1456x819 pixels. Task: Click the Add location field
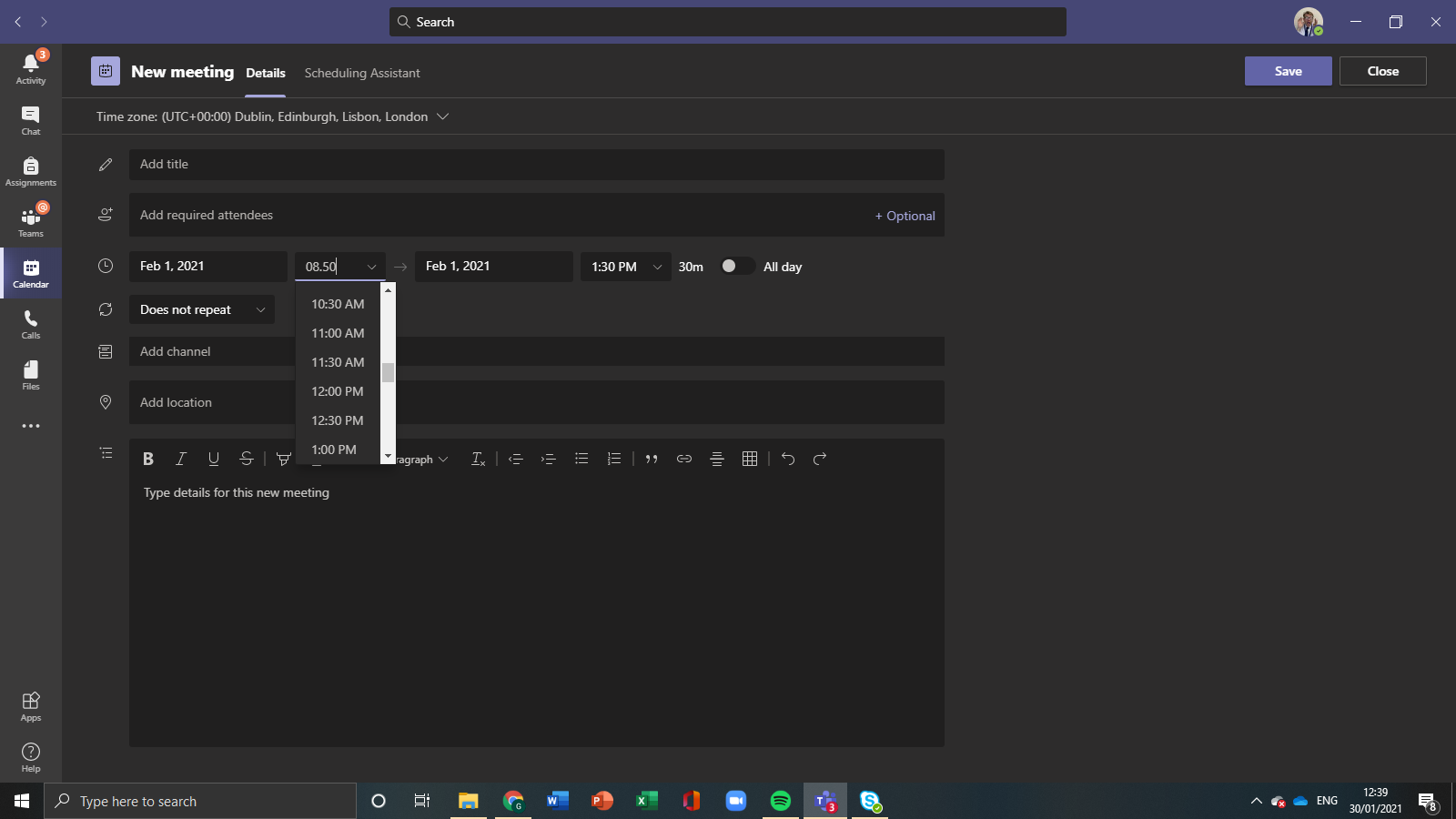[x=536, y=402]
